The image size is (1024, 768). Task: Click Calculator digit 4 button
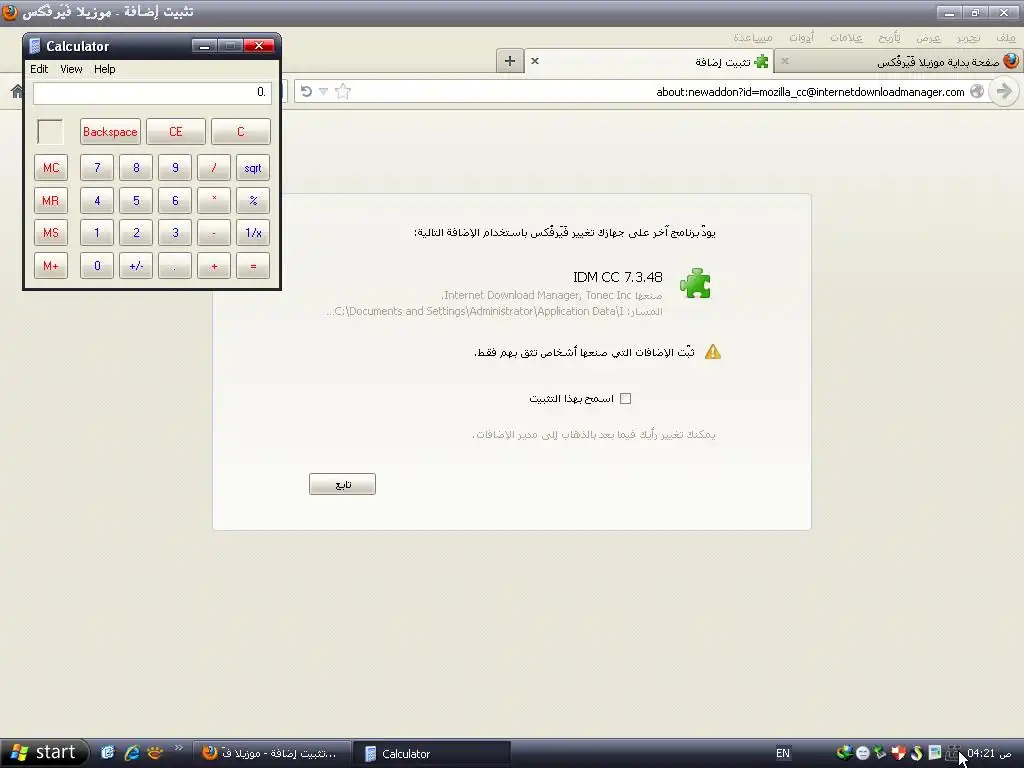coord(97,200)
